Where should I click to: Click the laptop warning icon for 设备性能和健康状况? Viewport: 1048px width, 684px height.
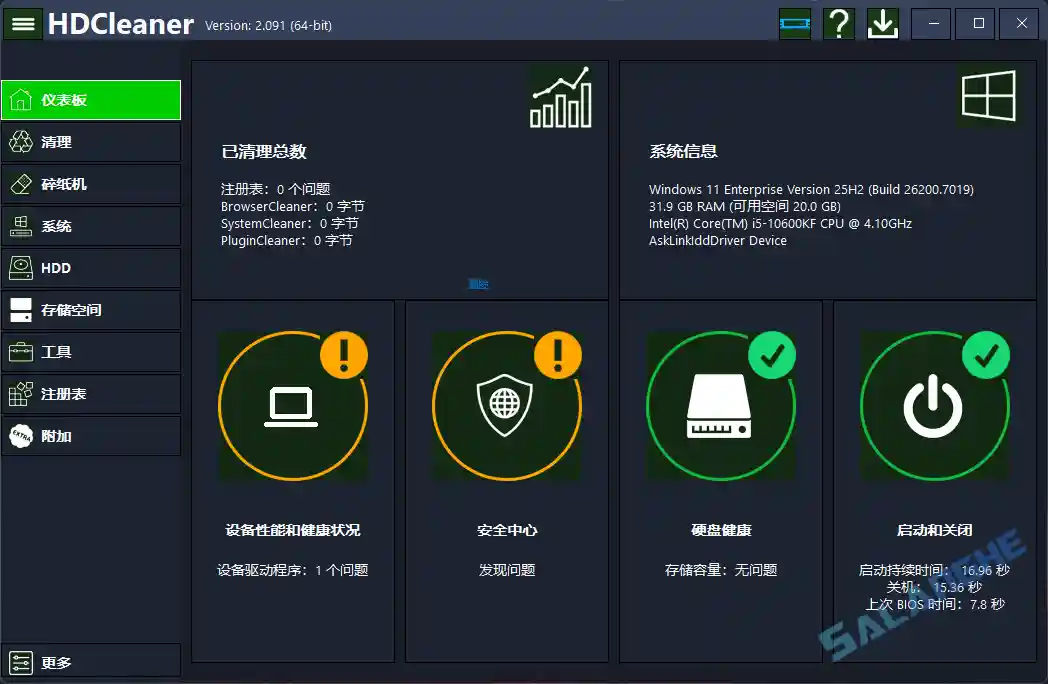(x=292, y=405)
